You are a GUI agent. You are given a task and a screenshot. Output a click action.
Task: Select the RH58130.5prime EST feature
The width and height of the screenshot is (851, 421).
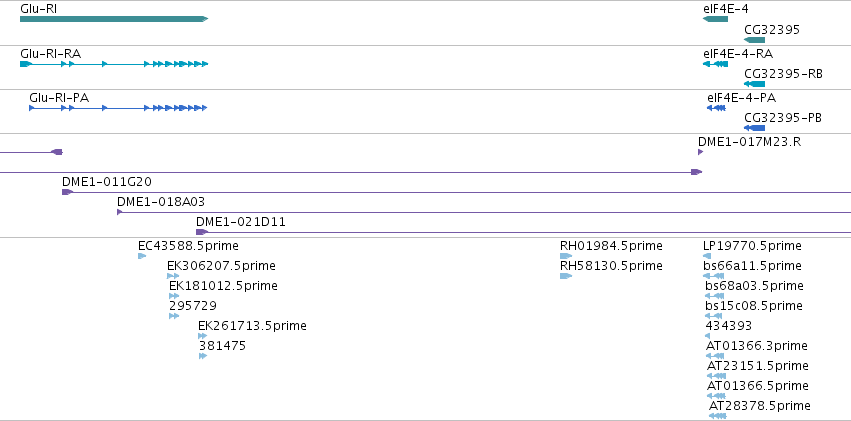566,276
